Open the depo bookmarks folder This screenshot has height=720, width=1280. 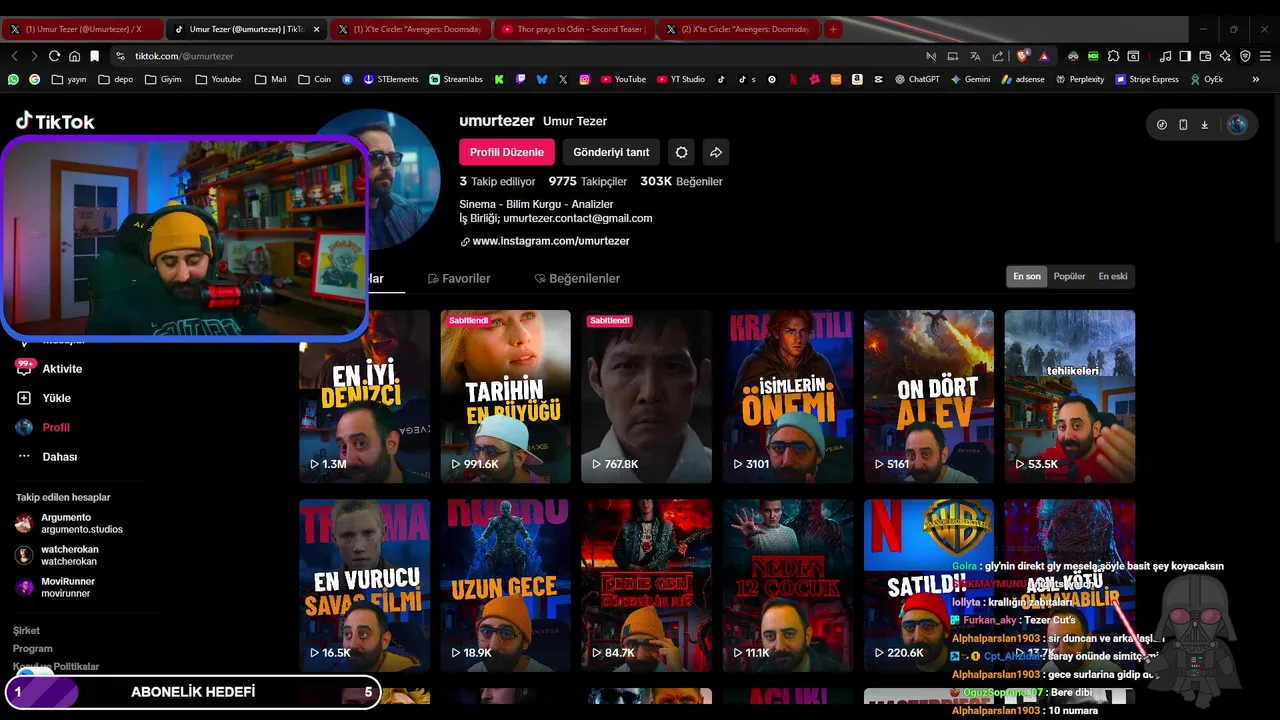[116, 79]
